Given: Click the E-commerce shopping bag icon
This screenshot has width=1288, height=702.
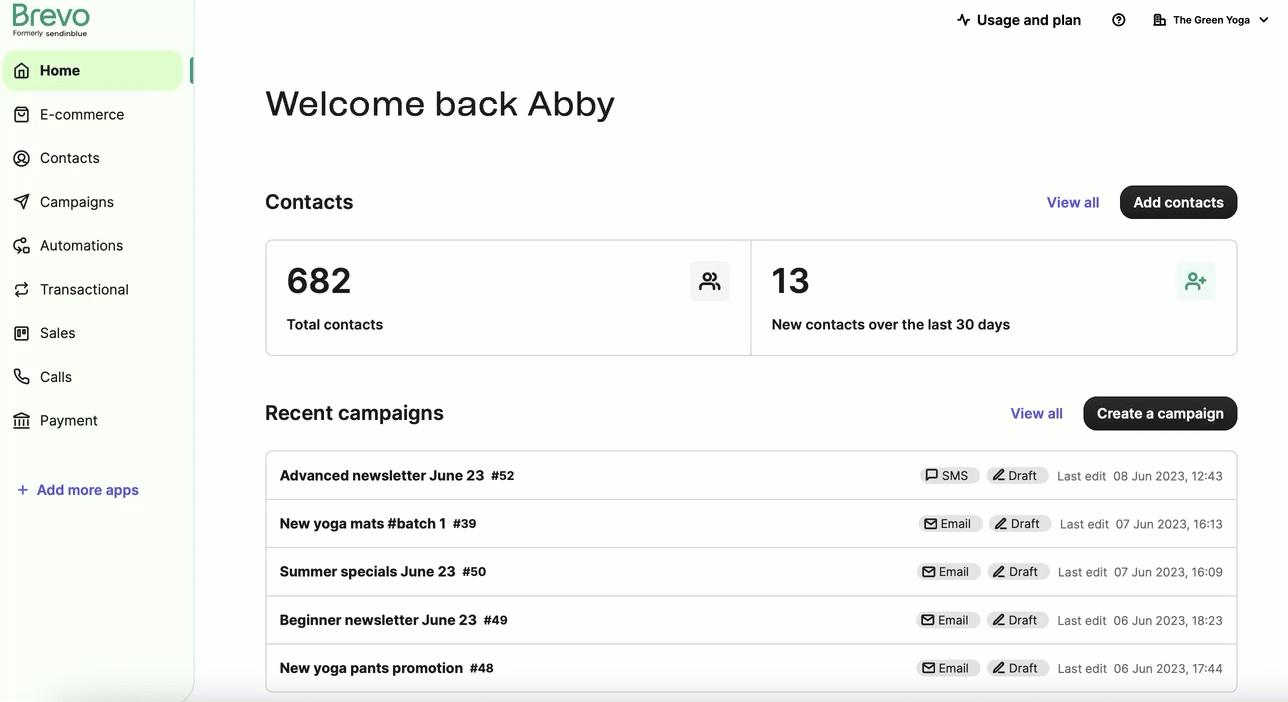Looking at the screenshot, I should [x=21, y=115].
